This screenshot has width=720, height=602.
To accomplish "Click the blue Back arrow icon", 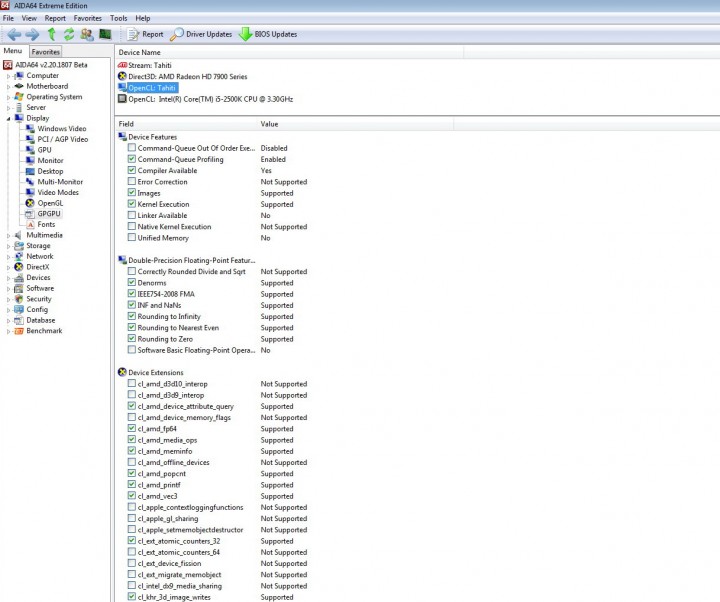I will (14, 34).
